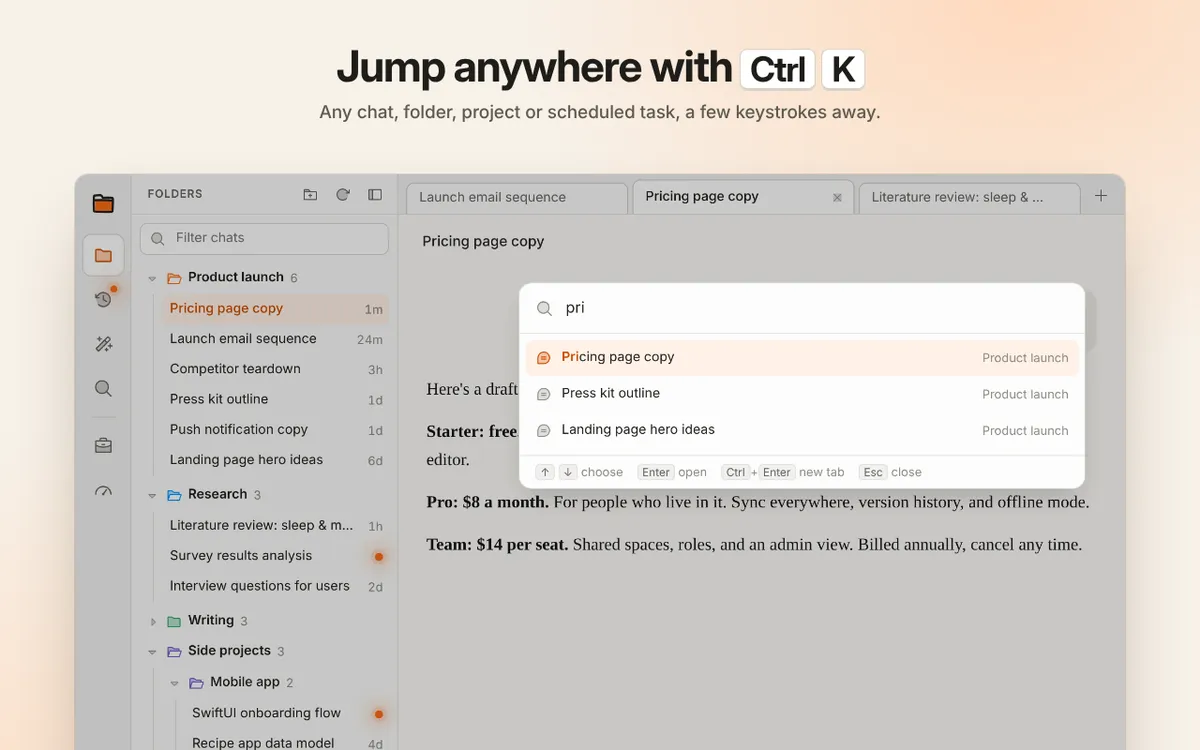Screen dimensions: 1200x750
Task: Close the Pricing page copy tab
Action: pos(837,198)
